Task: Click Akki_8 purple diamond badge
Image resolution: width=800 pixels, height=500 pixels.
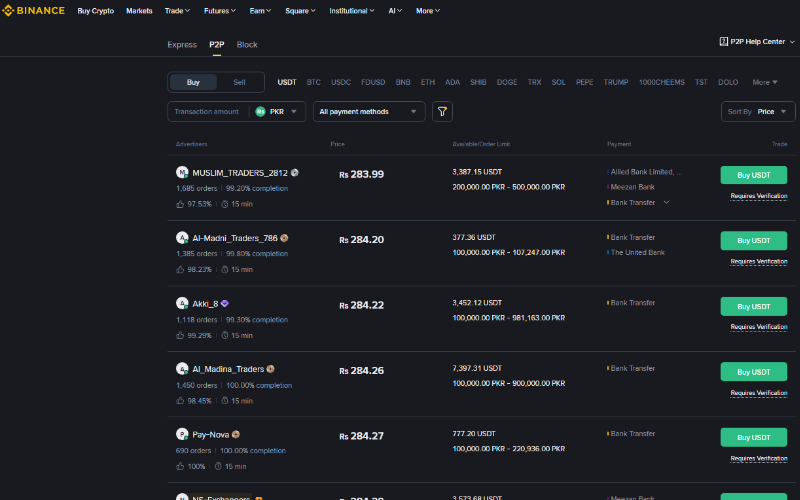Action: click(224, 304)
